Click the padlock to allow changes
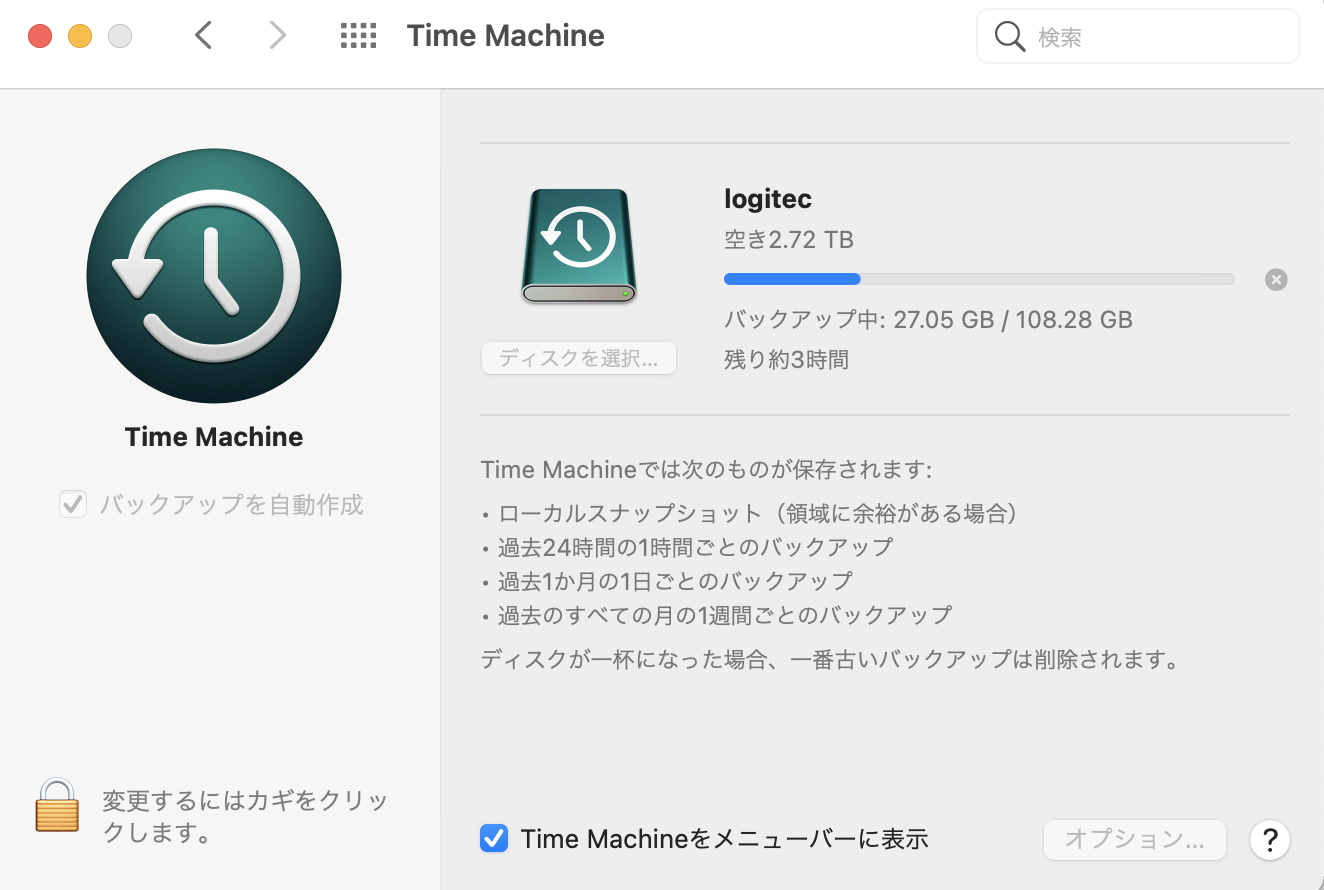 tap(57, 806)
